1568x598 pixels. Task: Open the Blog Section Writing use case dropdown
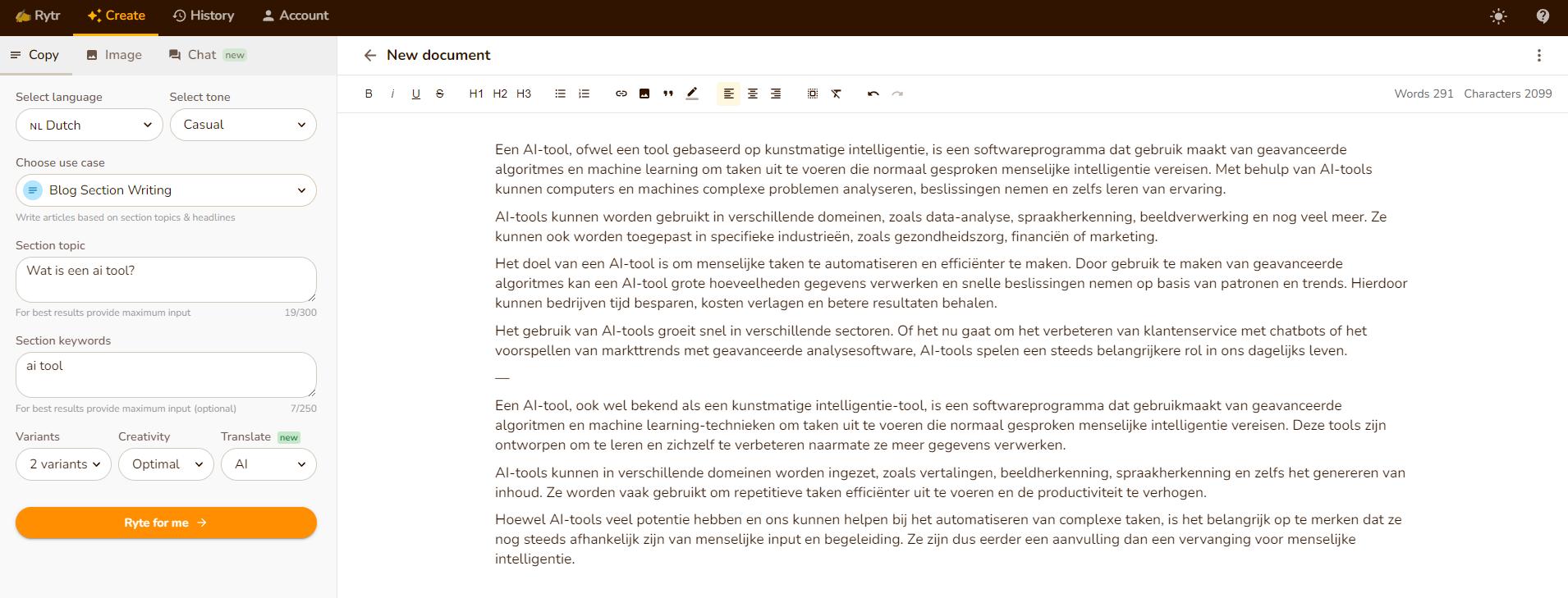click(x=166, y=190)
